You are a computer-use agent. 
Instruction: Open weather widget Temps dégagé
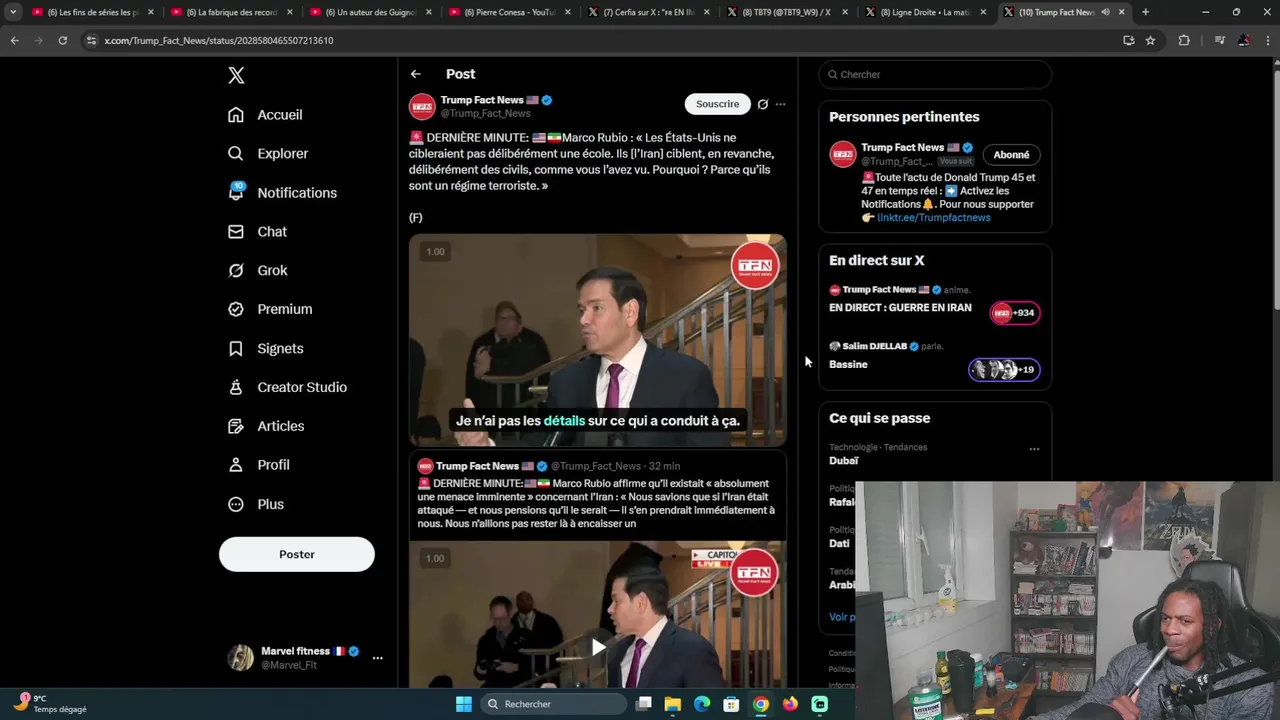point(50,704)
